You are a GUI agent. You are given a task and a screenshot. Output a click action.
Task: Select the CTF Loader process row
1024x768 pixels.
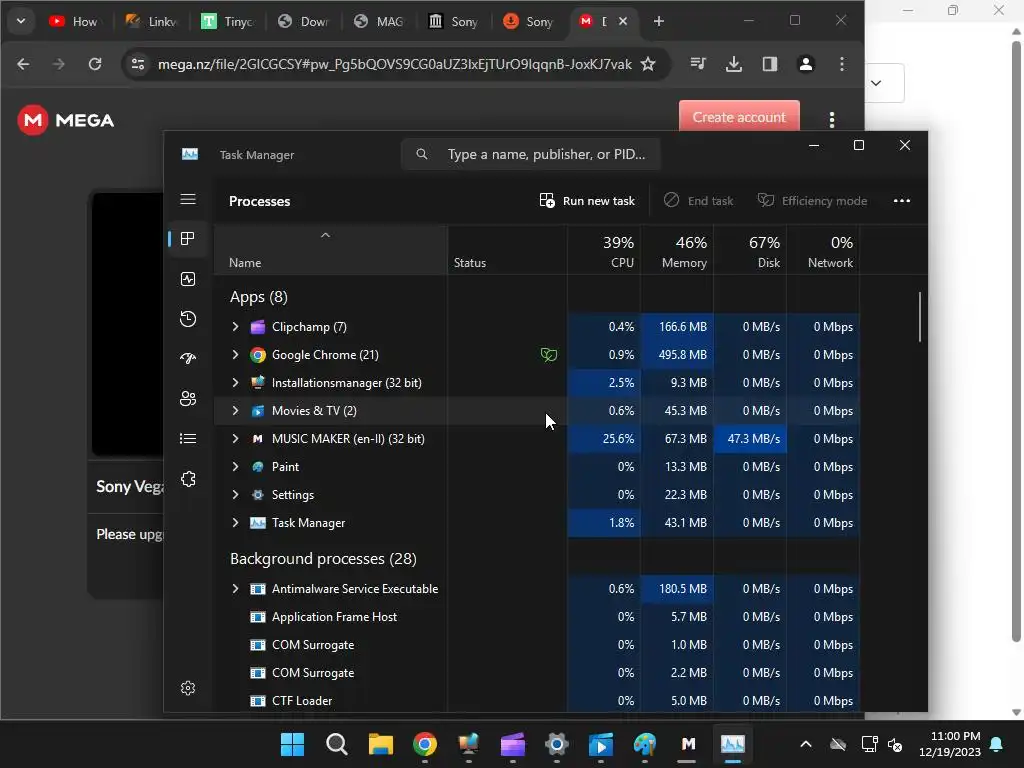[536, 701]
